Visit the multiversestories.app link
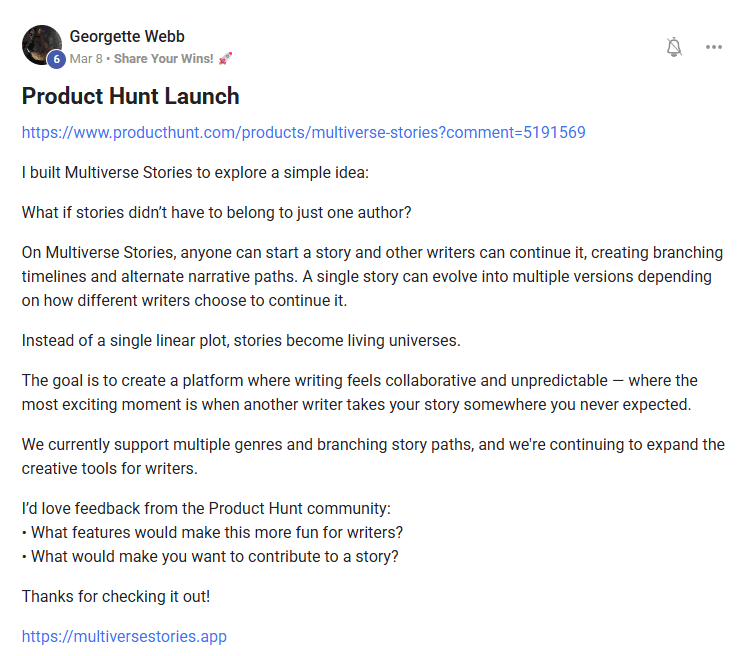Image resolution: width=748 pixels, height=656 pixels. click(x=124, y=636)
